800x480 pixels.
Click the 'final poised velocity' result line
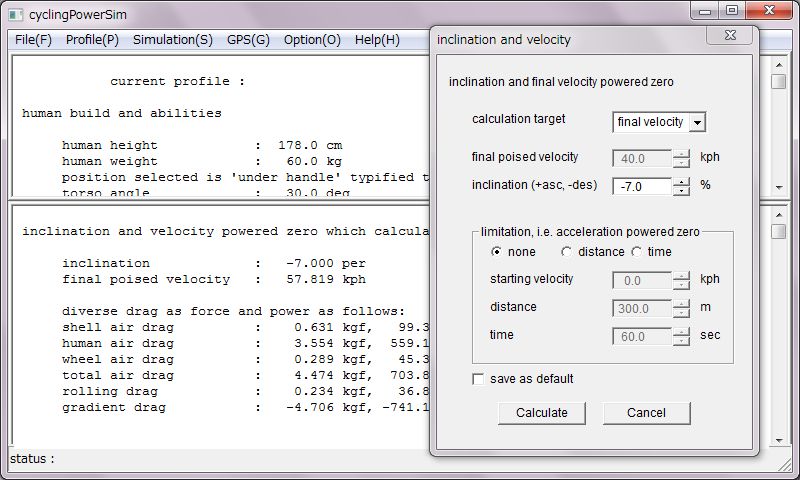(214, 280)
